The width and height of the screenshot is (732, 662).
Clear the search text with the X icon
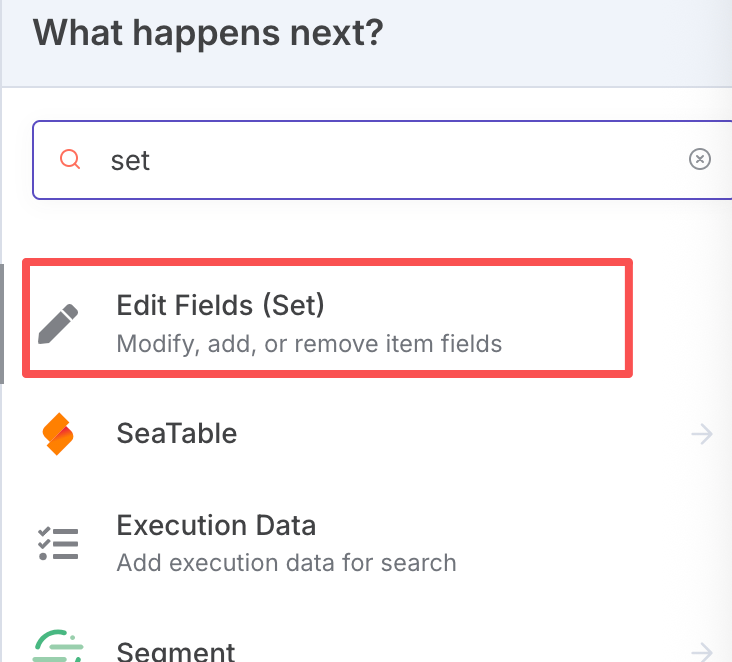(699, 159)
